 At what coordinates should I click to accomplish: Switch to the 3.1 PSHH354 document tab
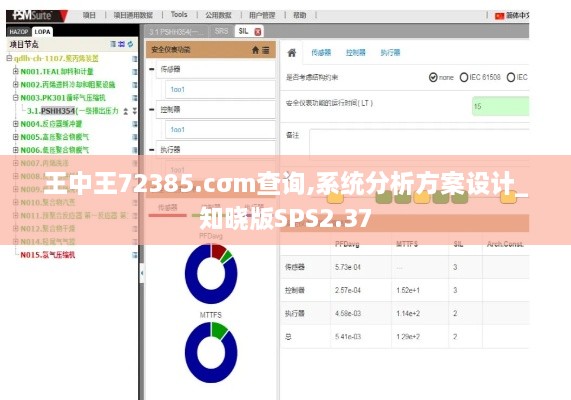tap(177, 32)
